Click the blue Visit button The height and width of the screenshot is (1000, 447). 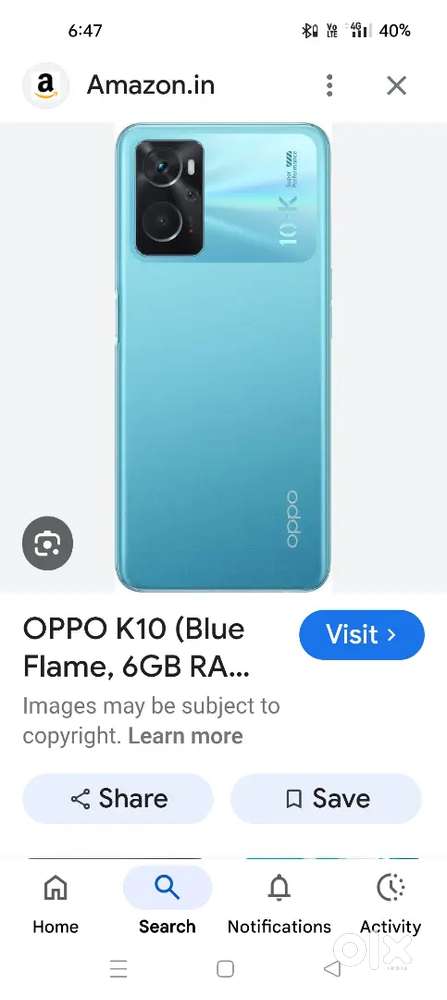[362, 635]
